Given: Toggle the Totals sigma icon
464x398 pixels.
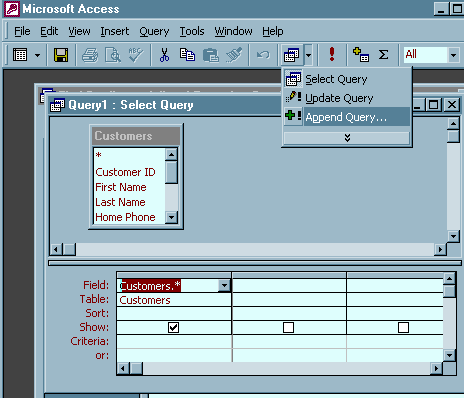Looking at the screenshot, I should pyautogui.click(x=383, y=54).
